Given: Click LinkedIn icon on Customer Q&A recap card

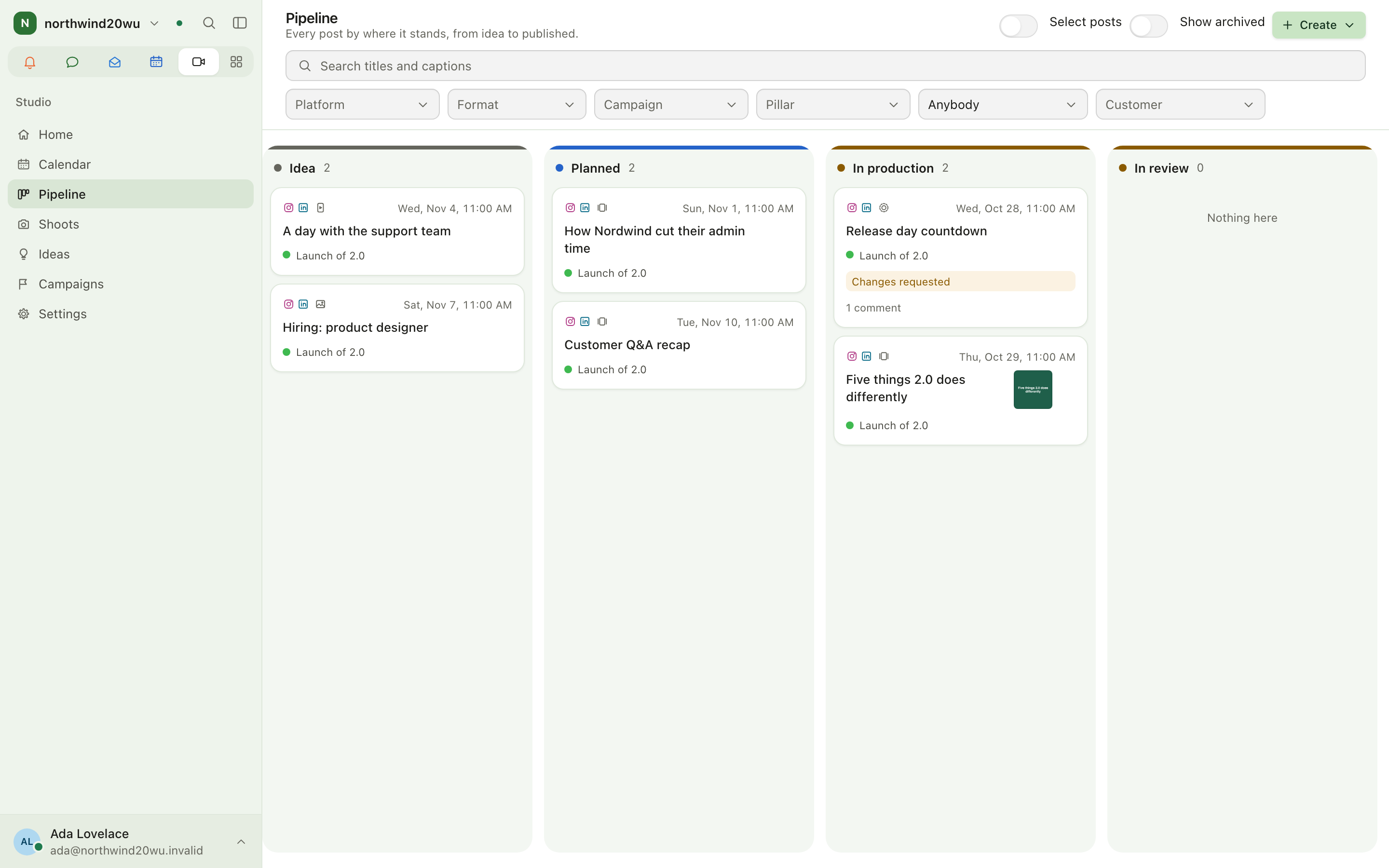Looking at the screenshot, I should point(585,322).
